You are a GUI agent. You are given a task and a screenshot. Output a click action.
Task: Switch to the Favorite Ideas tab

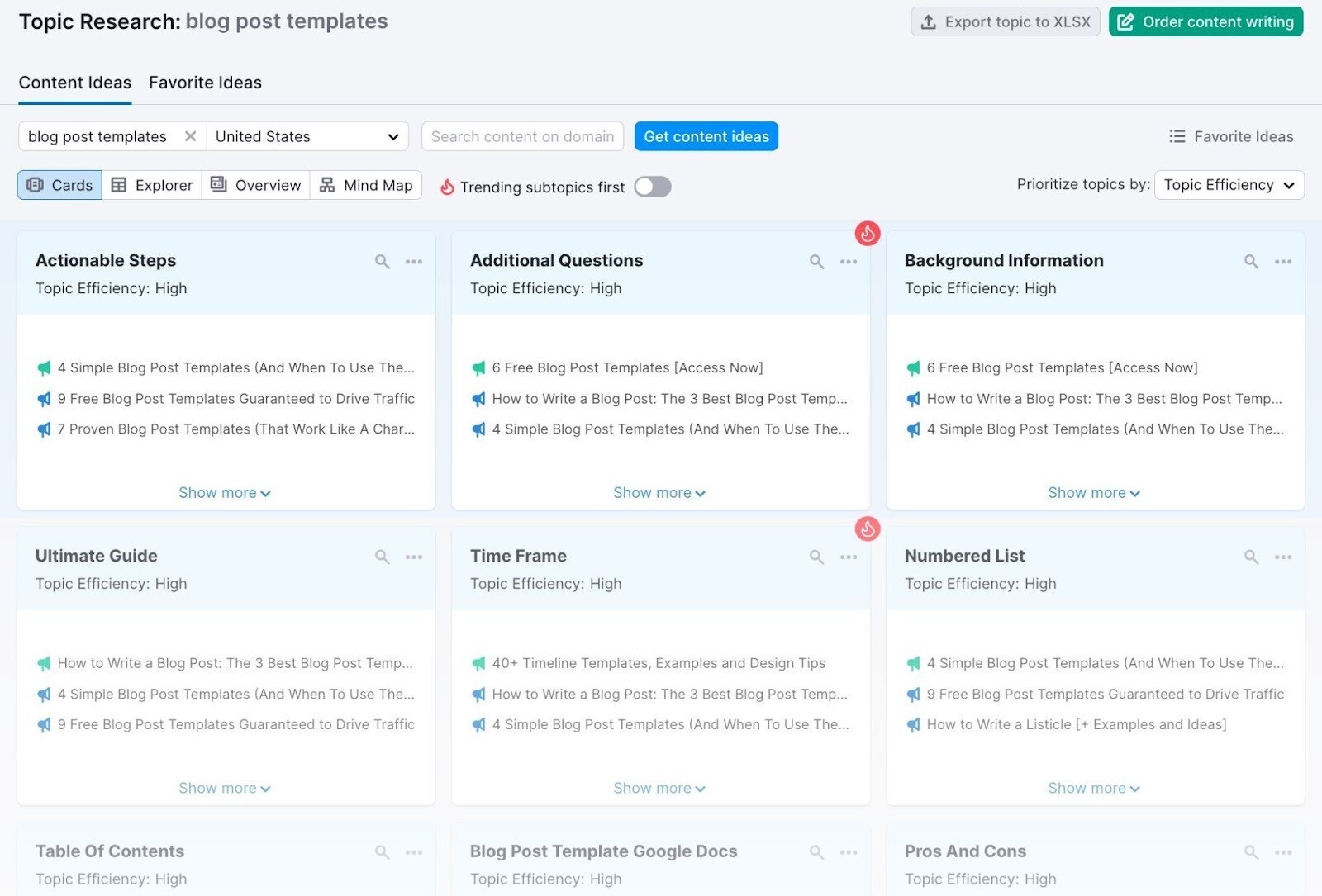[205, 82]
